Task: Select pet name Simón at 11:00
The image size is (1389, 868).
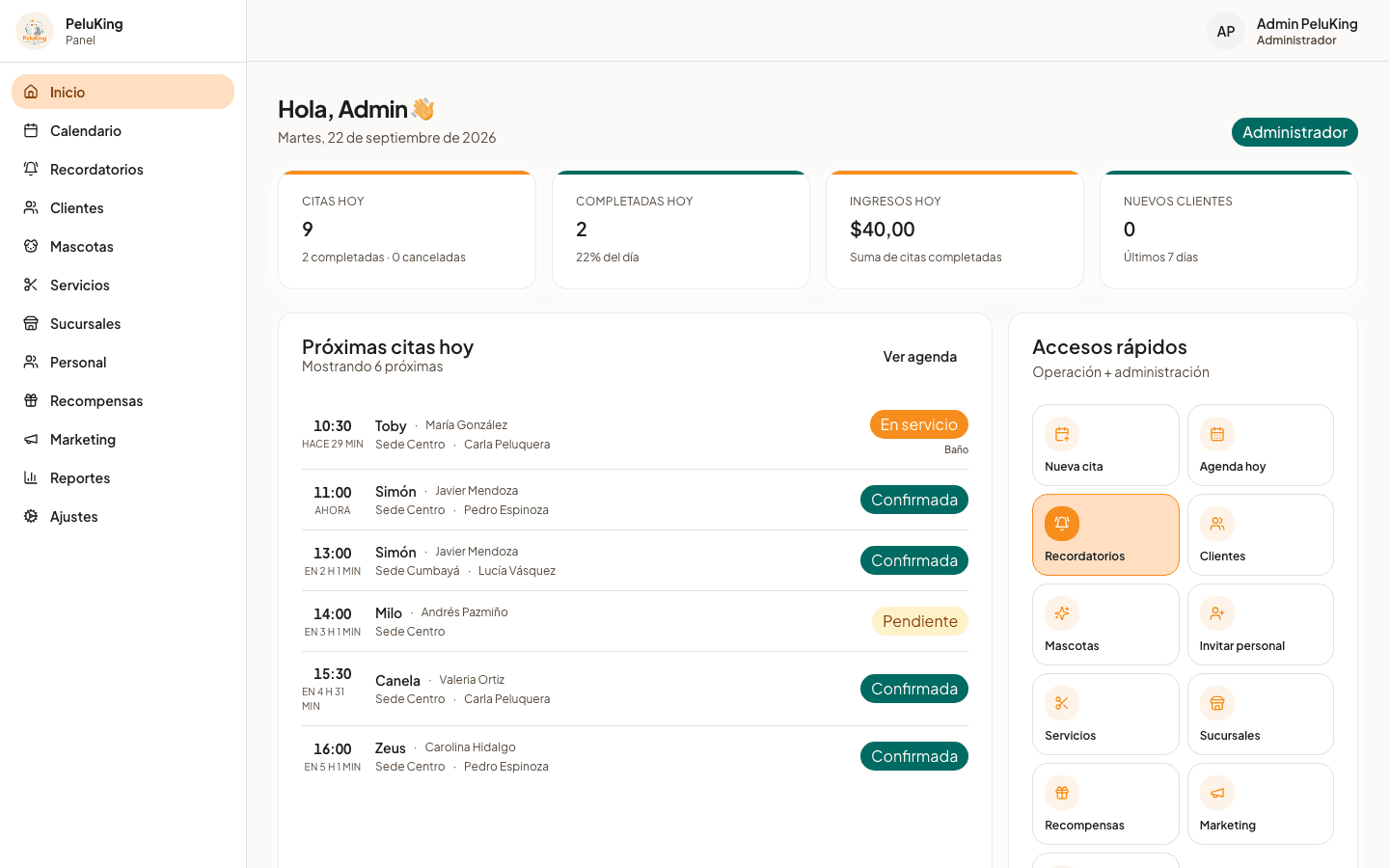Action: [395, 492]
